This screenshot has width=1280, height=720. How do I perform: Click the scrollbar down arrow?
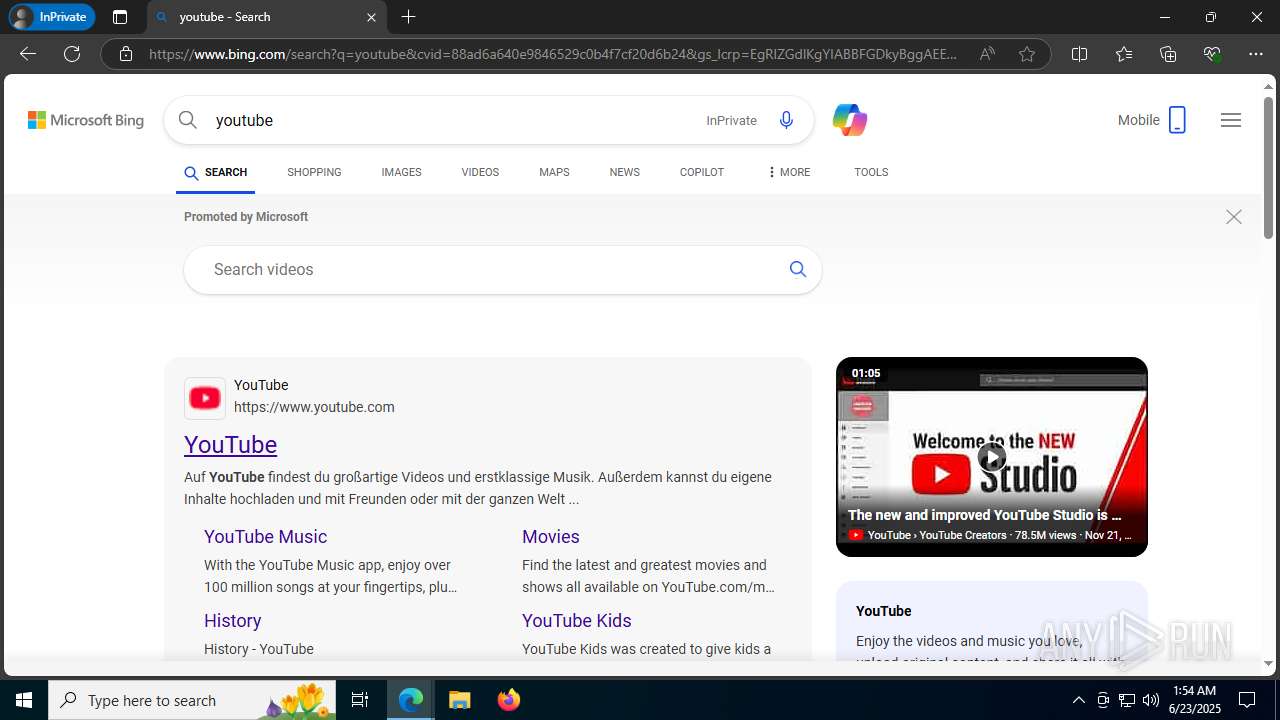pyautogui.click(x=1268, y=664)
